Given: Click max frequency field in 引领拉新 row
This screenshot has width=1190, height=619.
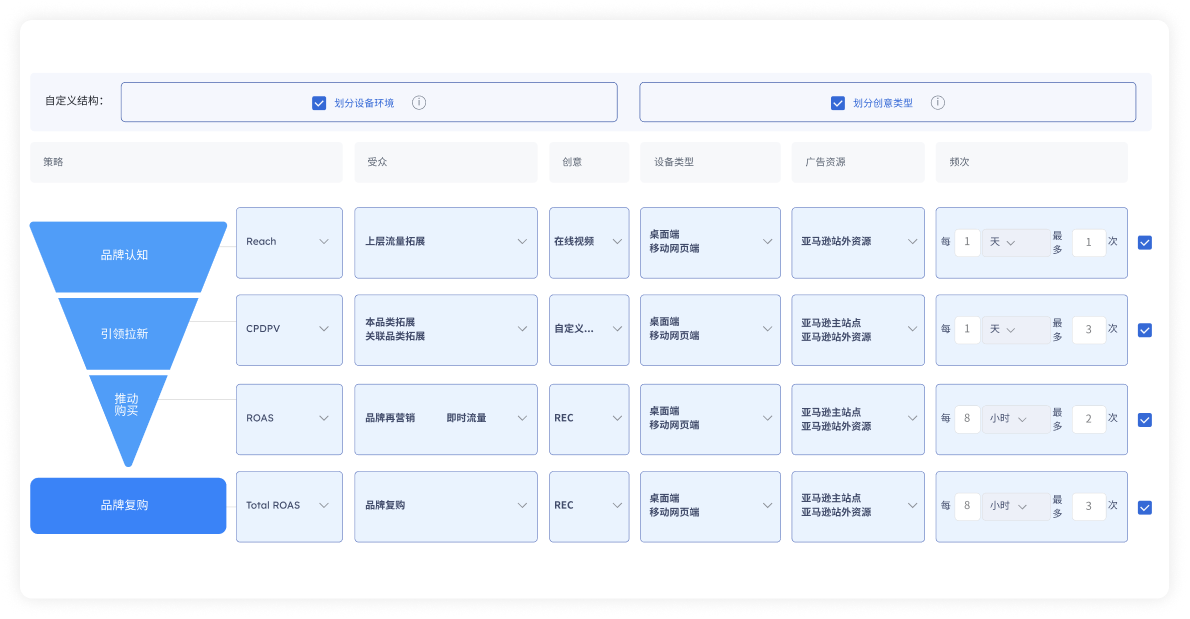Looking at the screenshot, I should [x=1088, y=329].
